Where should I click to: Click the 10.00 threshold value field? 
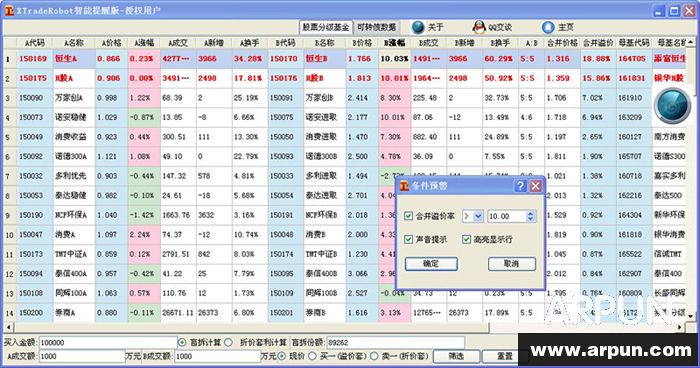[x=507, y=216]
